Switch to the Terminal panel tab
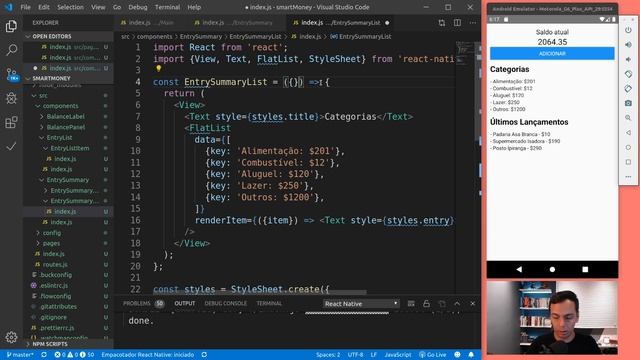The image size is (640, 360). [x=269, y=304]
